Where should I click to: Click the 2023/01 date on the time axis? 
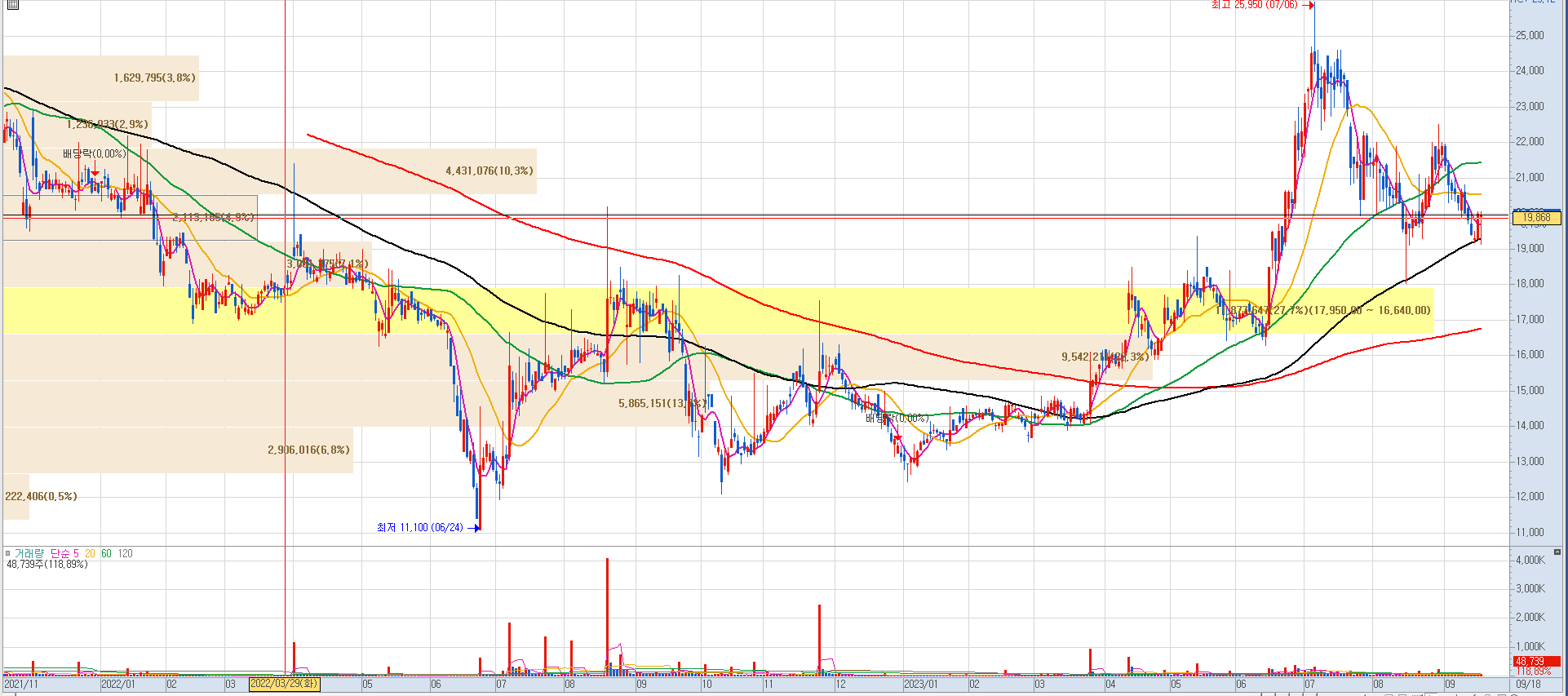(921, 685)
